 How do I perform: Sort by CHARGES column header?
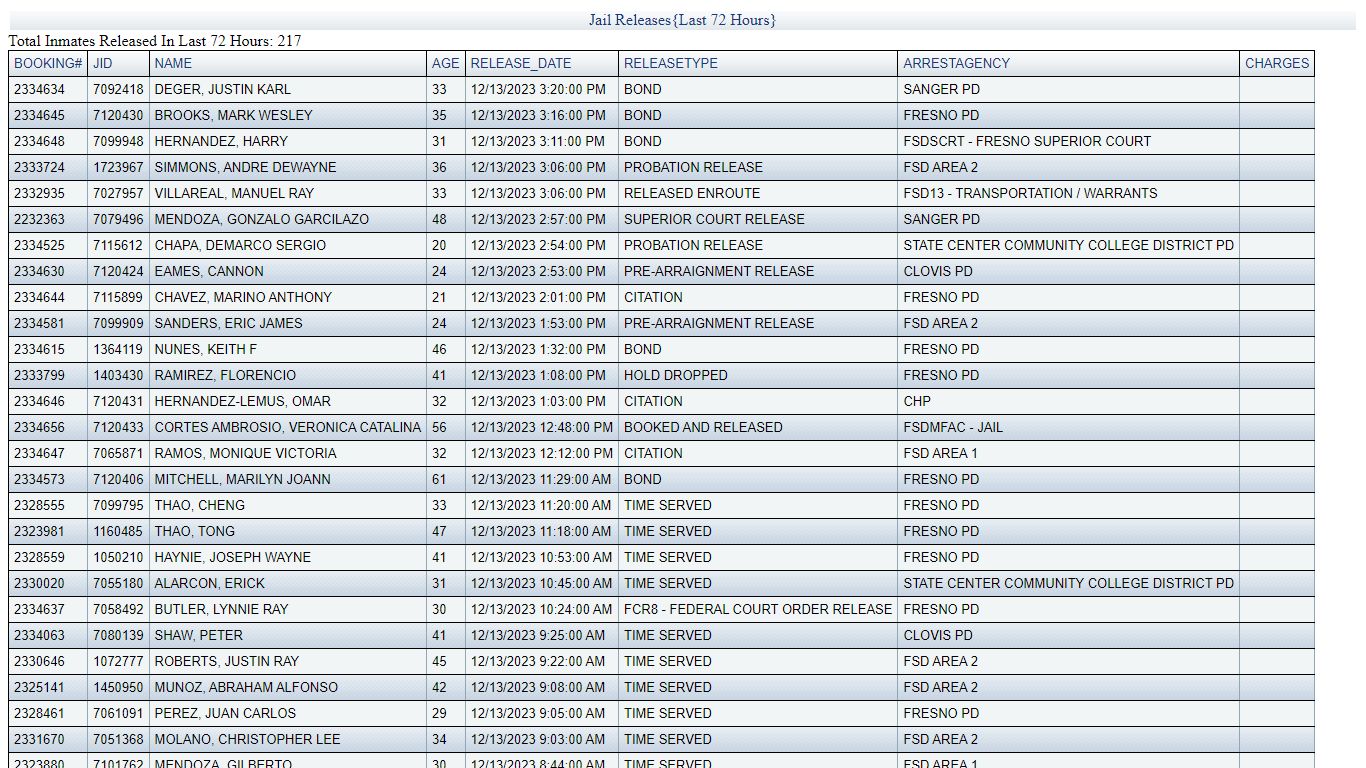pos(1277,63)
